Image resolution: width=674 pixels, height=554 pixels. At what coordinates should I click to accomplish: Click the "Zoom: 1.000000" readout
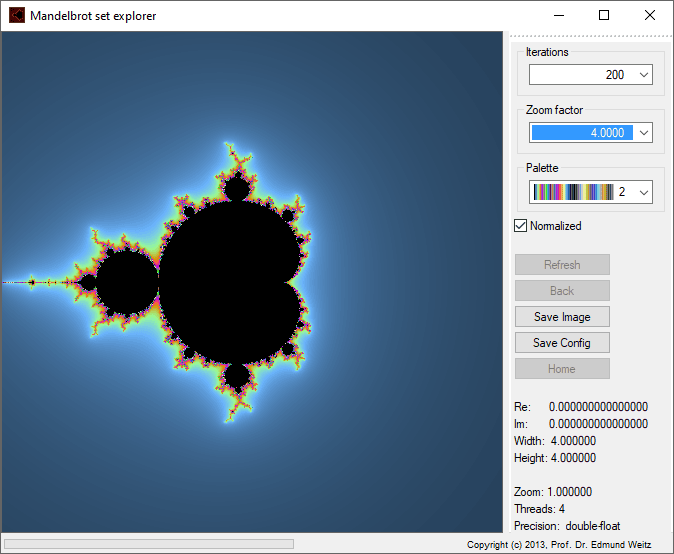(x=553, y=492)
